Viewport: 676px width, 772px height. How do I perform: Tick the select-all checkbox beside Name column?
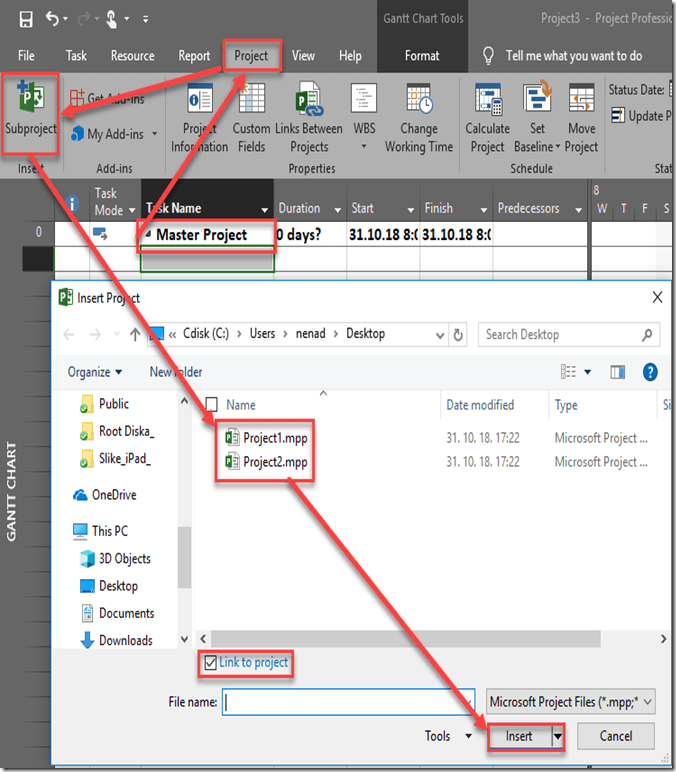210,405
